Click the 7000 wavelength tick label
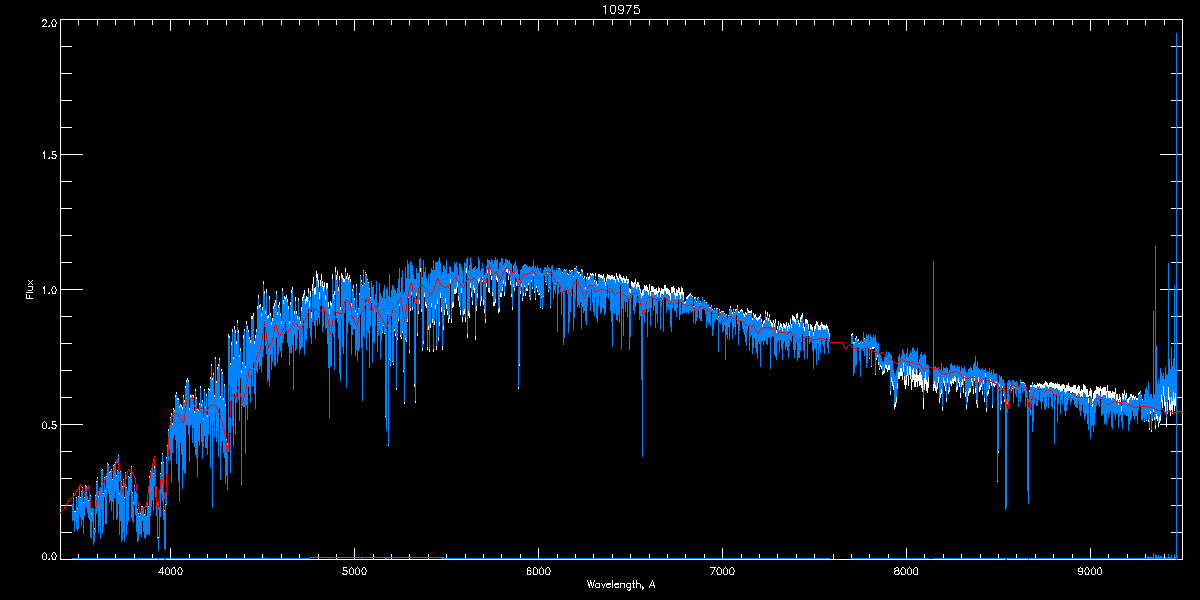The image size is (1200, 600). click(722, 571)
